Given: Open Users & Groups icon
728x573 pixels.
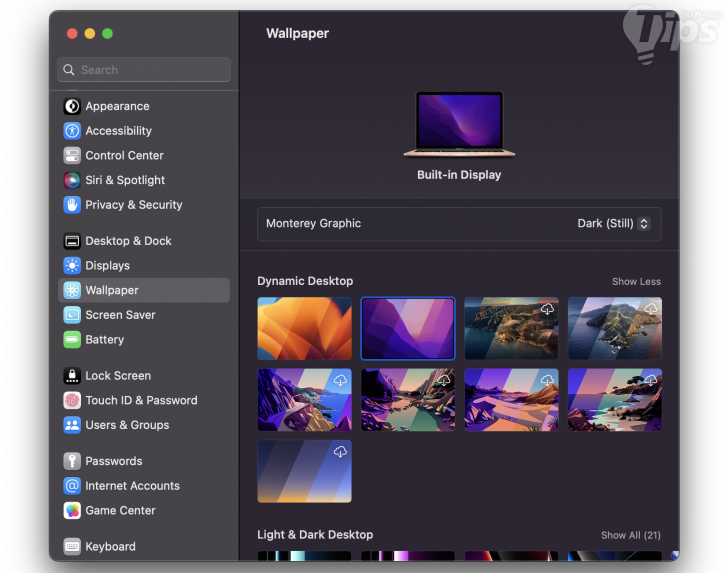Looking at the screenshot, I should click(72, 425).
